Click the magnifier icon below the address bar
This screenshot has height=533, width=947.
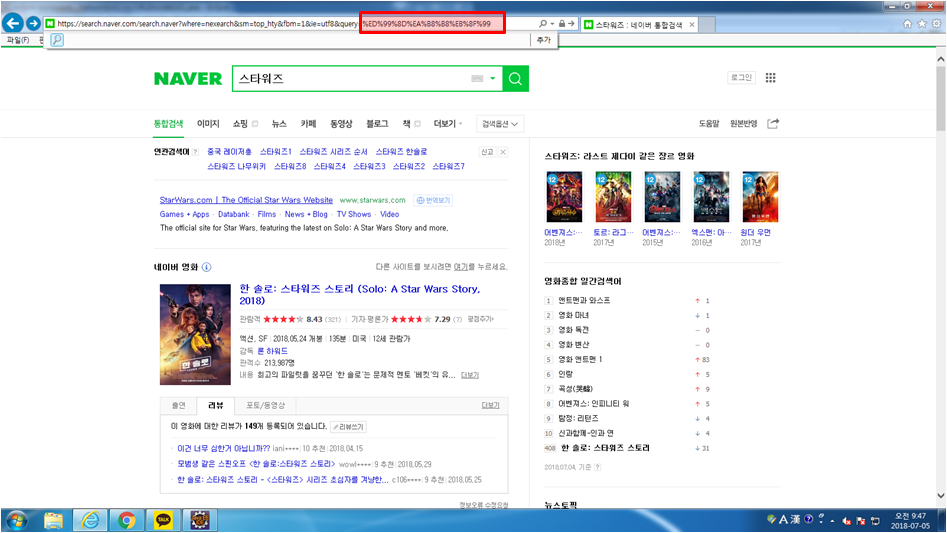tap(57, 40)
